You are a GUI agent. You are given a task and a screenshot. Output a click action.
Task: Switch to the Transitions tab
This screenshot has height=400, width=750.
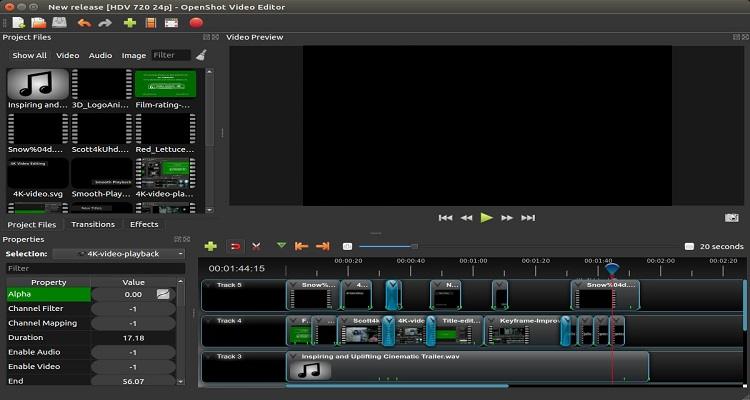(93, 224)
